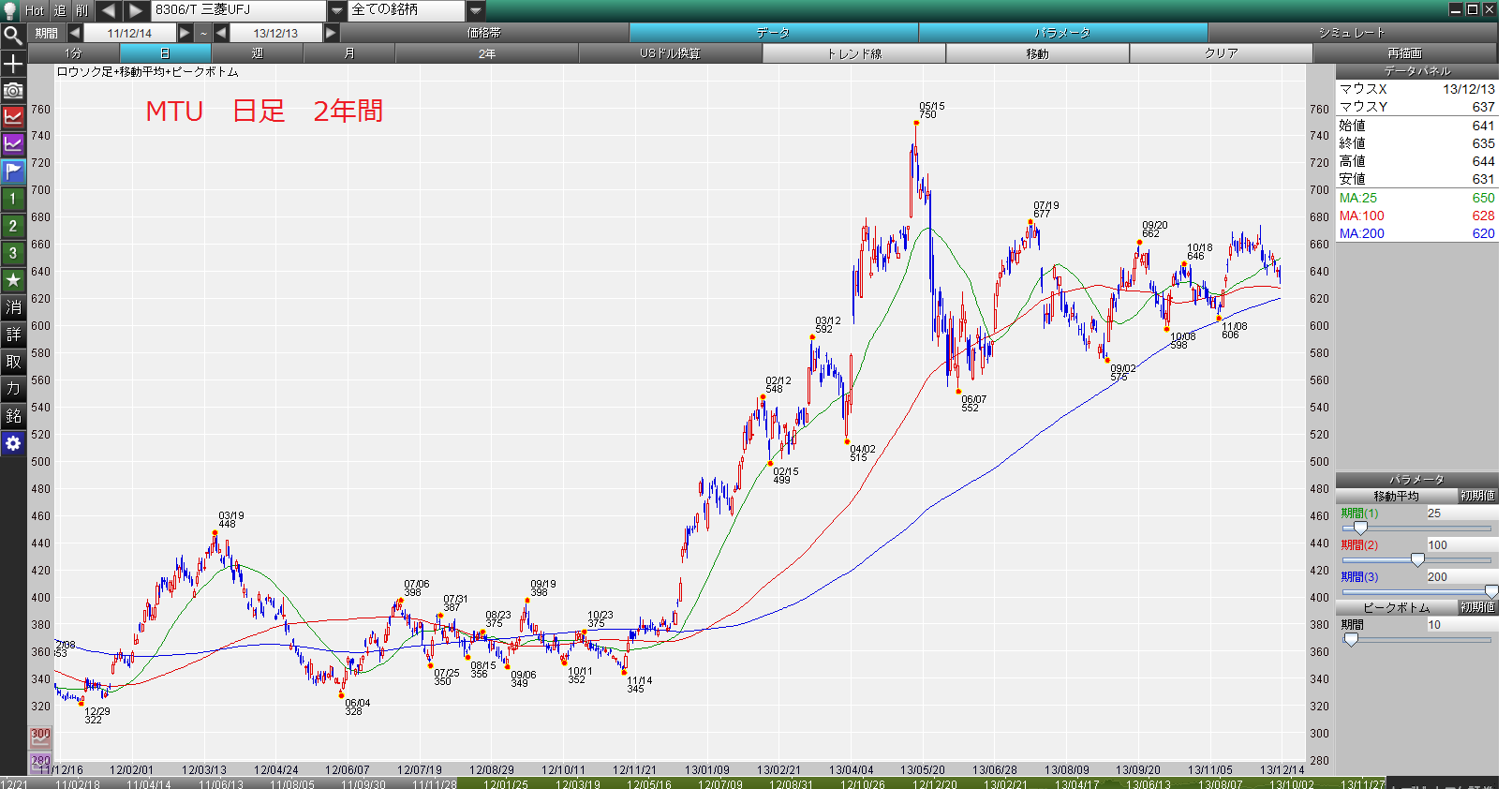The width and height of the screenshot is (1512, 789).
Task: Go to previous stock with left arrow
Action: tap(109, 10)
